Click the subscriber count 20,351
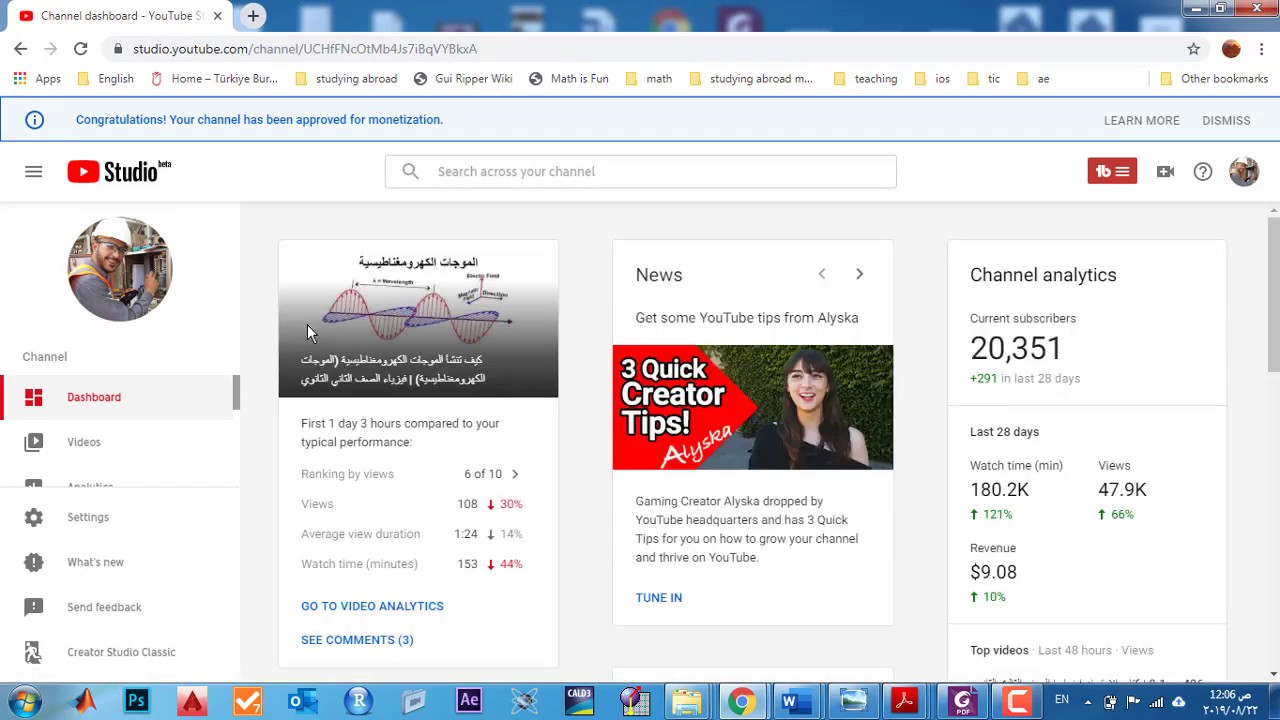Viewport: 1280px width, 720px height. click(x=1015, y=348)
